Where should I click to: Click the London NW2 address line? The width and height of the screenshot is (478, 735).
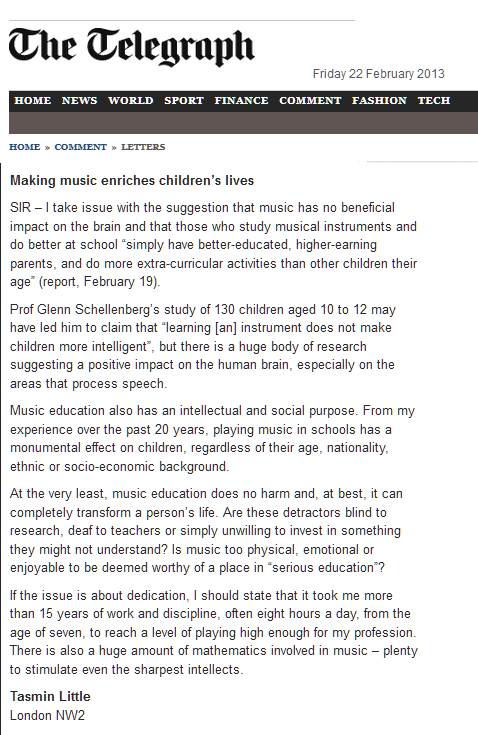pyautogui.click(x=47, y=715)
